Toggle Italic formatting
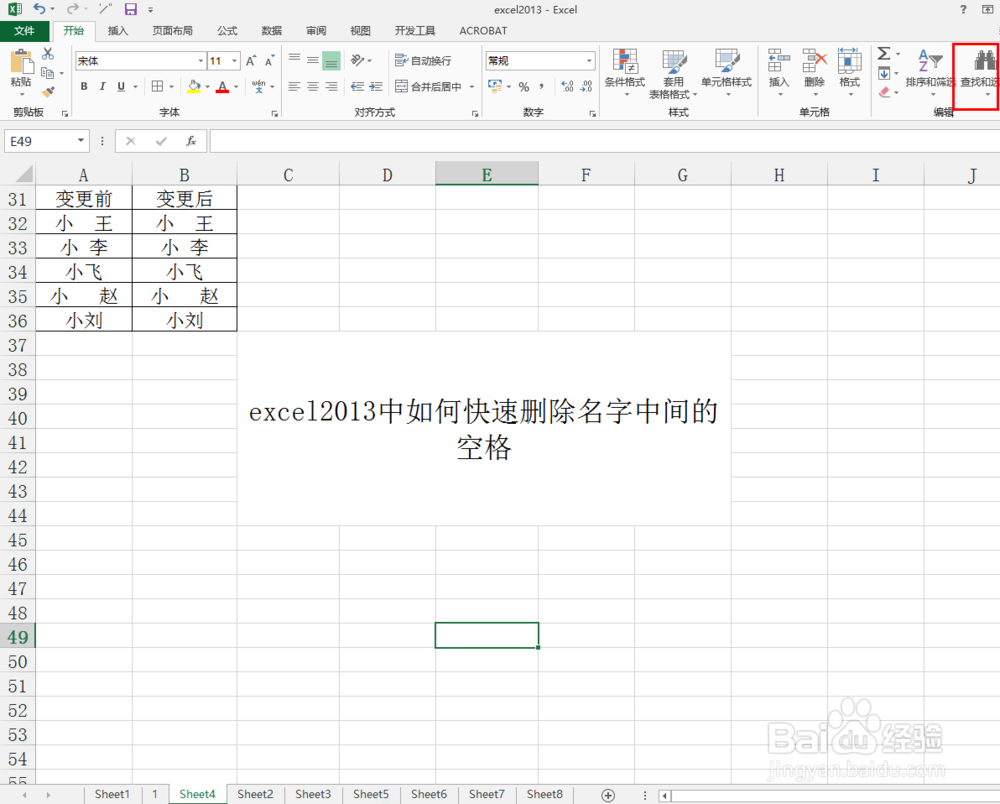The height and width of the screenshot is (804, 1000). (x=102, y=86)
